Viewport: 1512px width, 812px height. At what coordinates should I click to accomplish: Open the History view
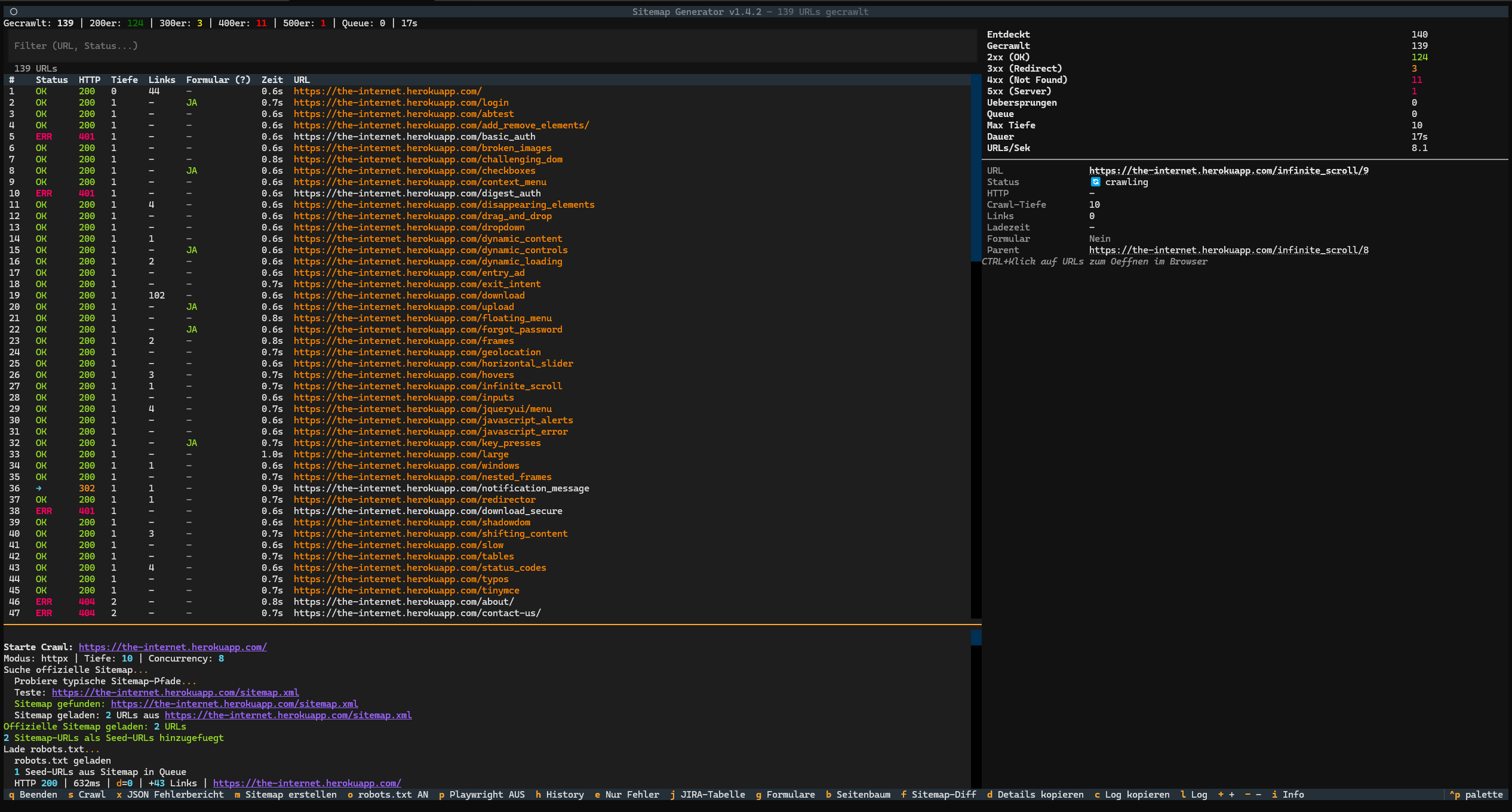click(560, 795)
